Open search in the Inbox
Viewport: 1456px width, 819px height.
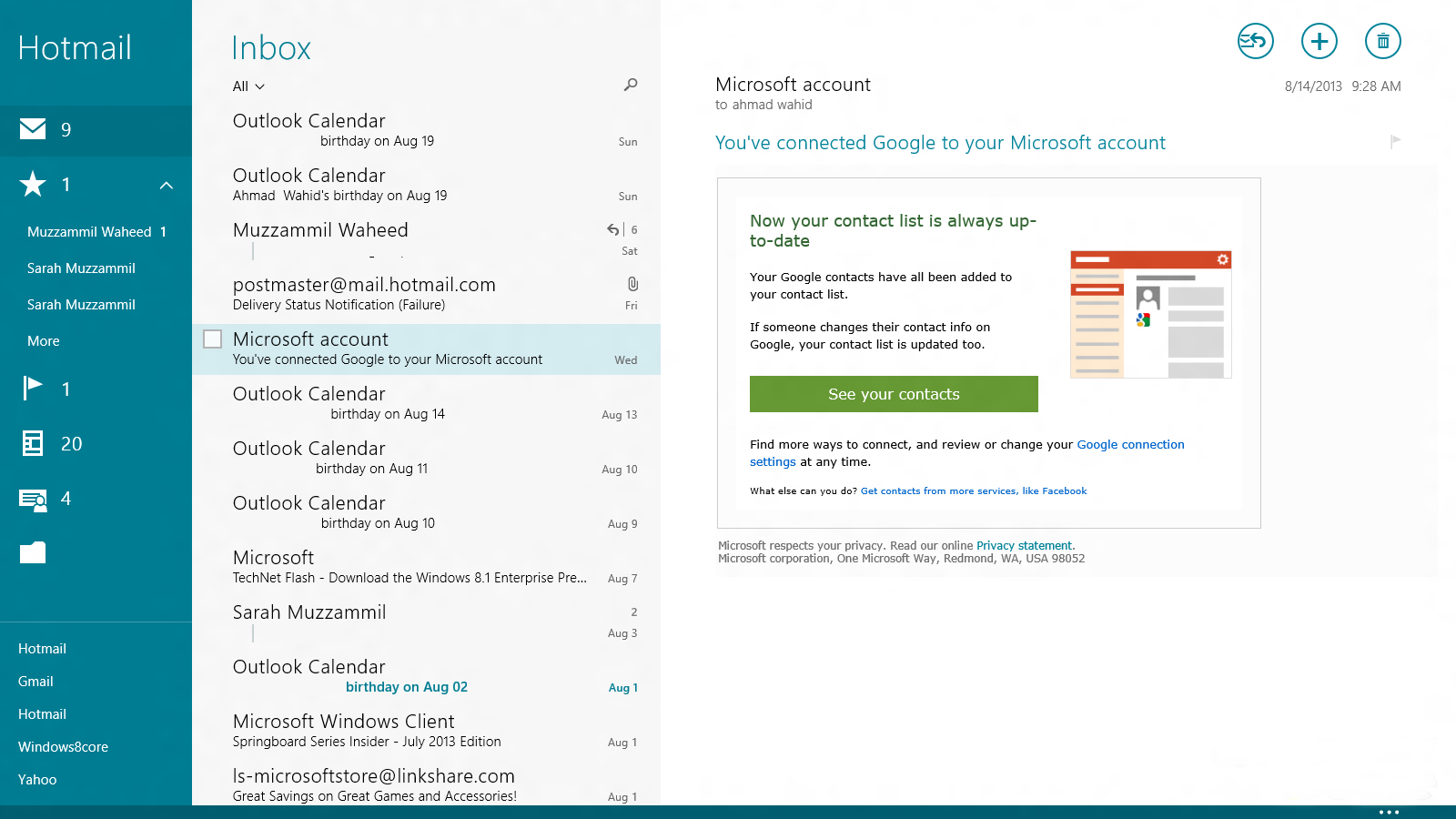point(630,86)
